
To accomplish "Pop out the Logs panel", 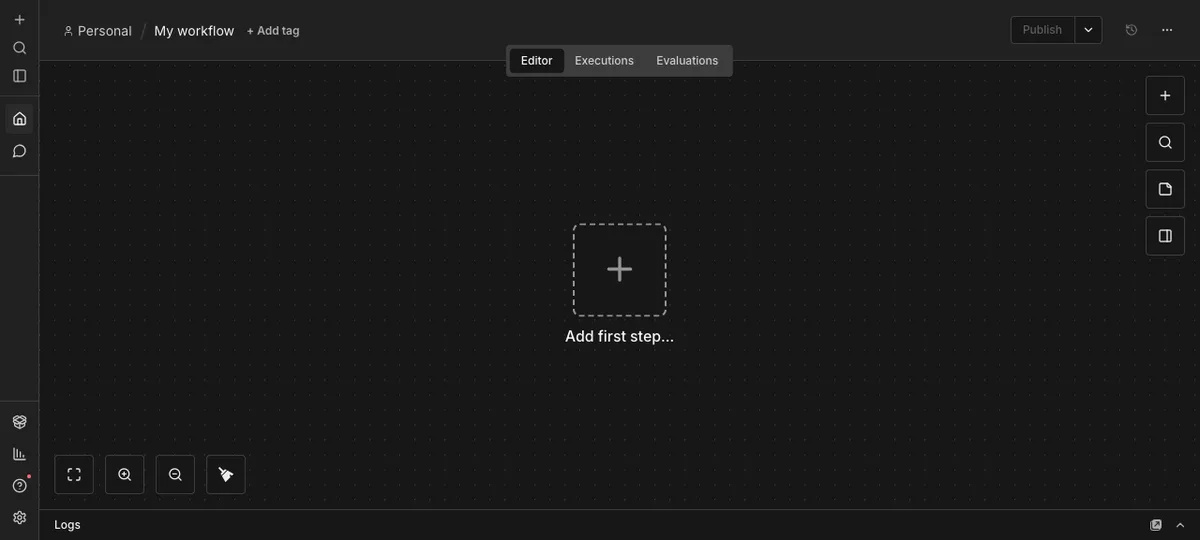I will (x=1156, y=525).
